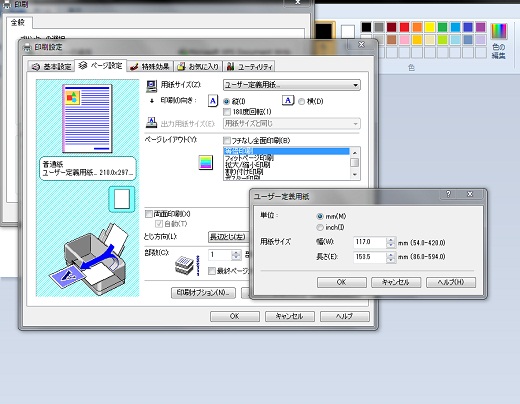
Task: Toggle the 最終ページ checkbox
Action: coord(211,271)
